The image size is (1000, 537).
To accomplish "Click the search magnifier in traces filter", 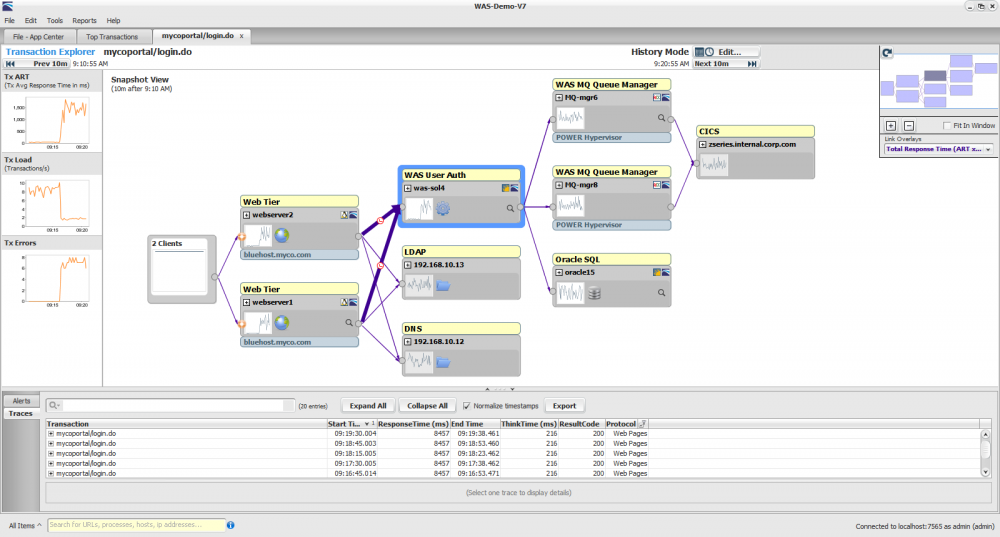I will click(x=54, y=406).
